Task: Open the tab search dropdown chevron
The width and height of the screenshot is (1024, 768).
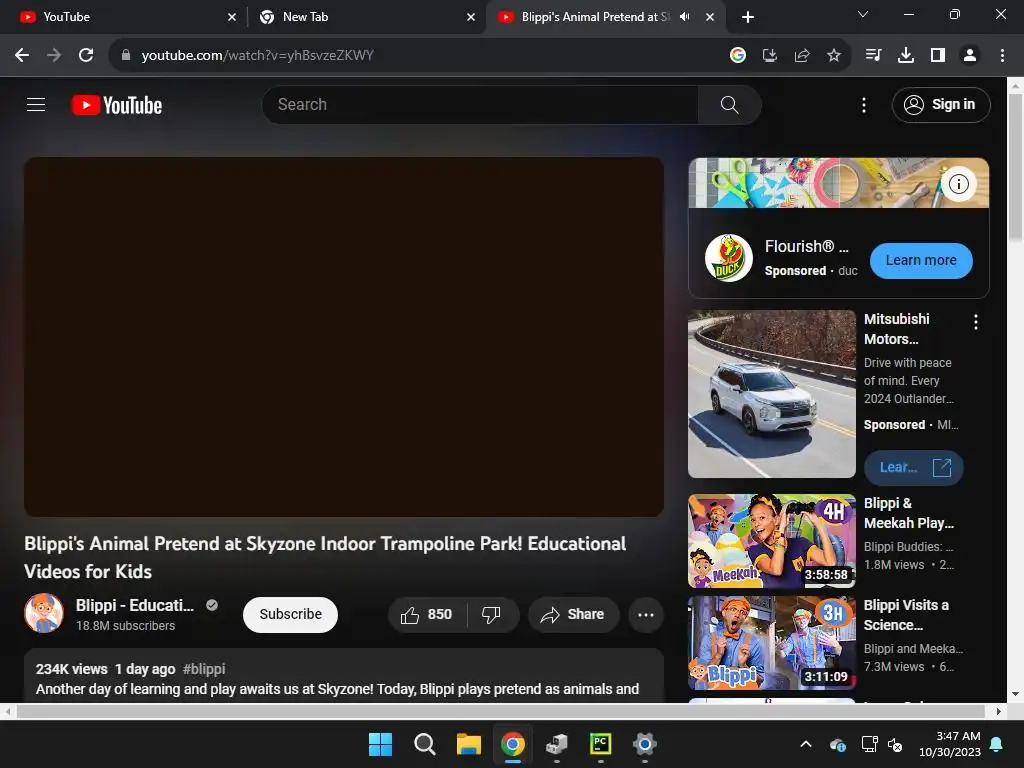Action: tap(863, 14)
